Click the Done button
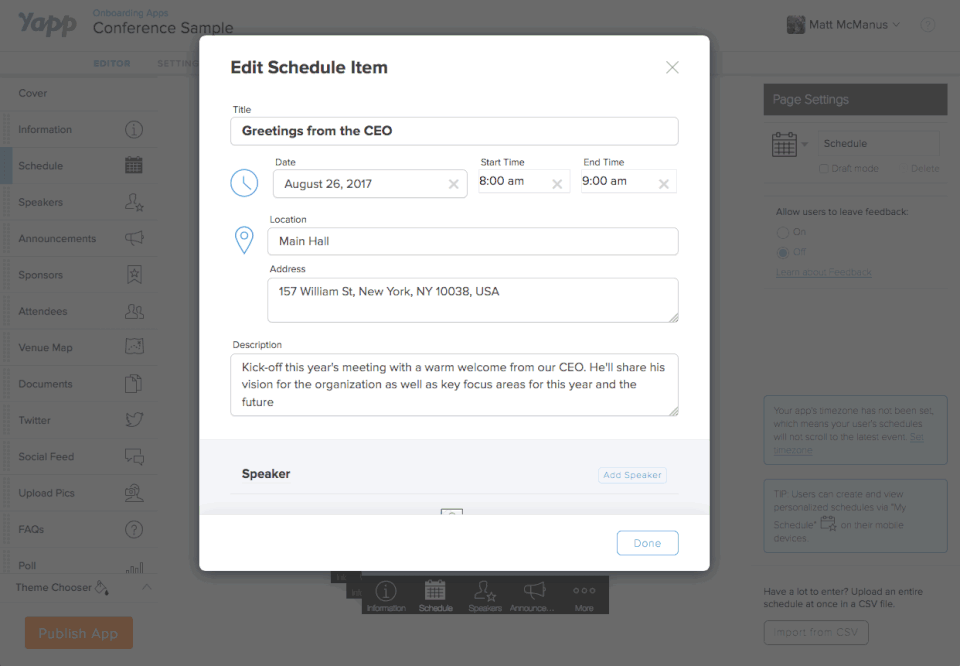Screen dimensions: 960x666 coord(647,543)
